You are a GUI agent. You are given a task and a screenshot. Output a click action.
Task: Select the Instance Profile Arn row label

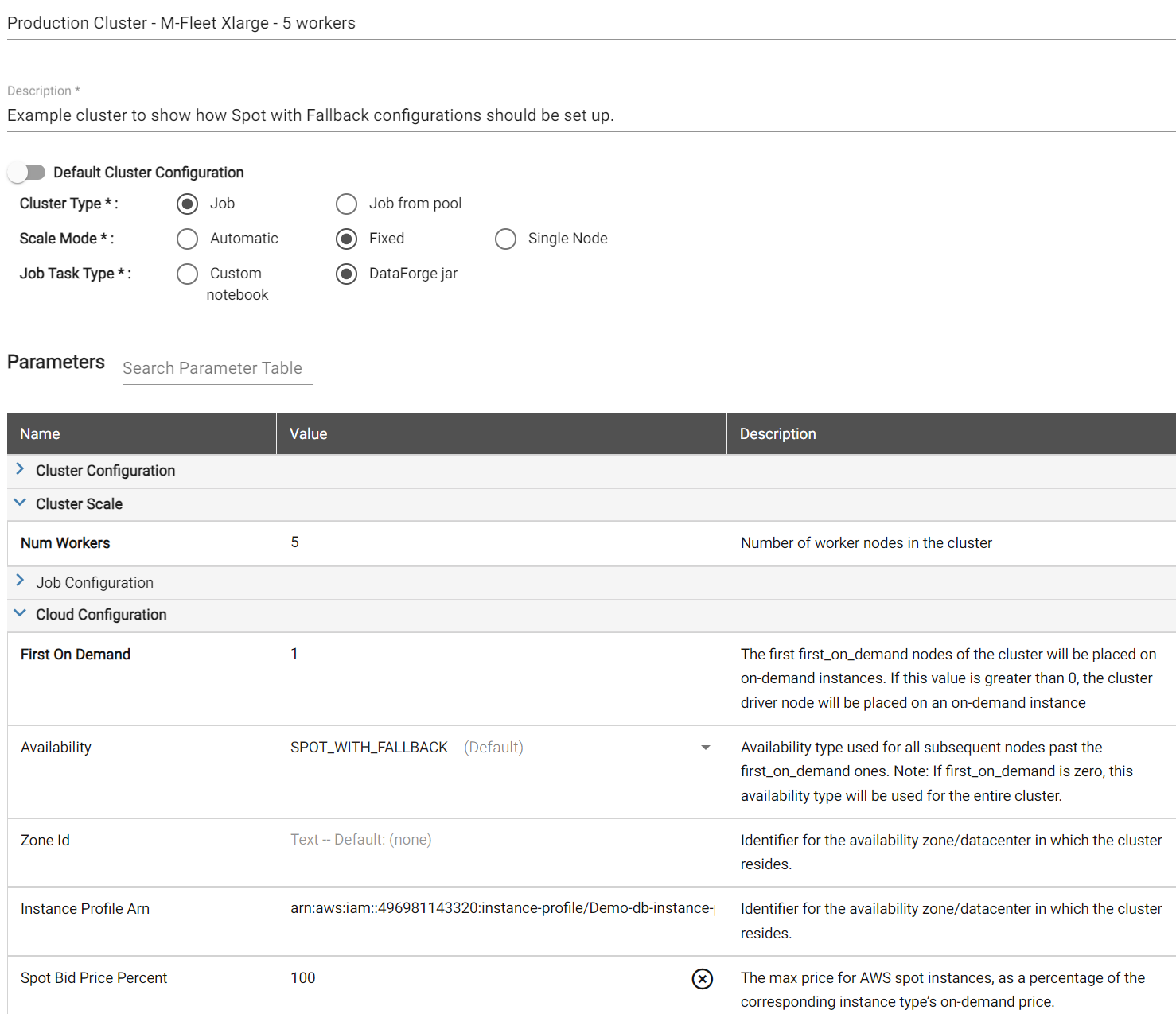[85, 909]
